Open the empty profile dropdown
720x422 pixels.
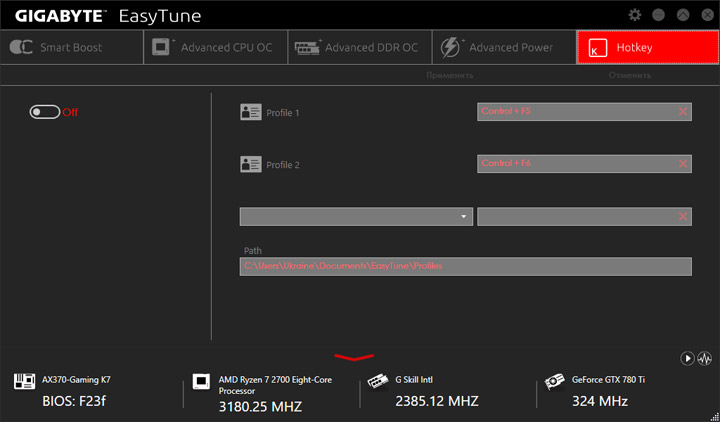[x=356, y=216]
